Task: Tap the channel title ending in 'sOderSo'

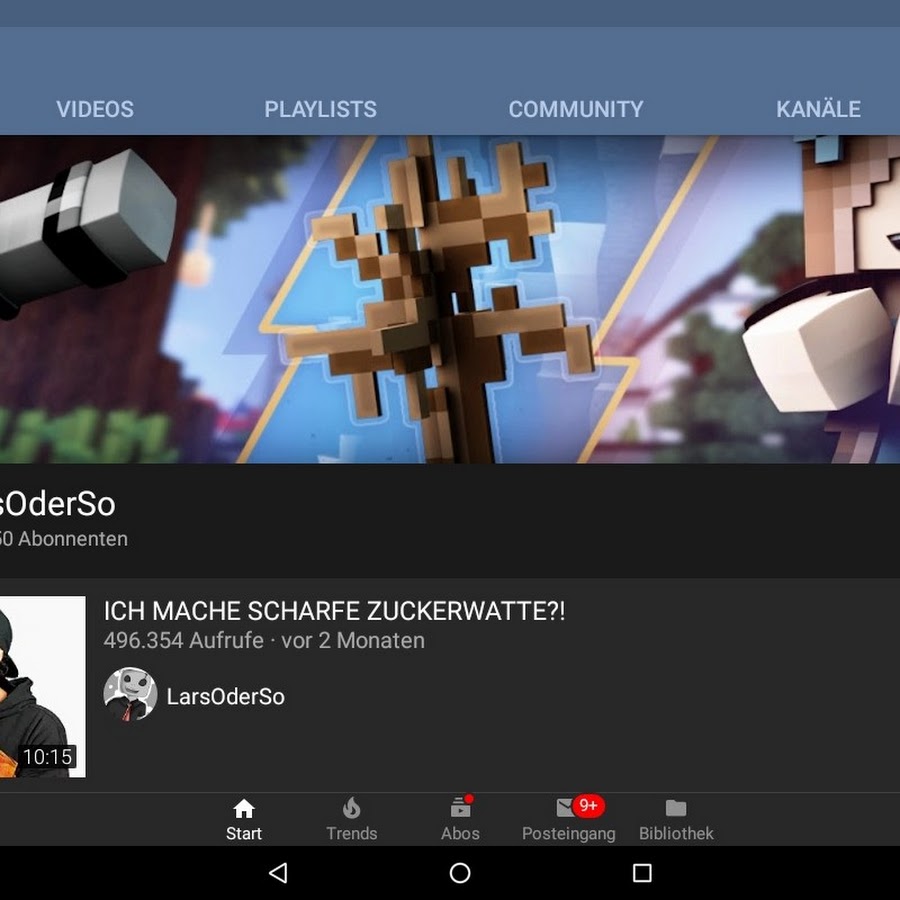Action: point(57,504)
